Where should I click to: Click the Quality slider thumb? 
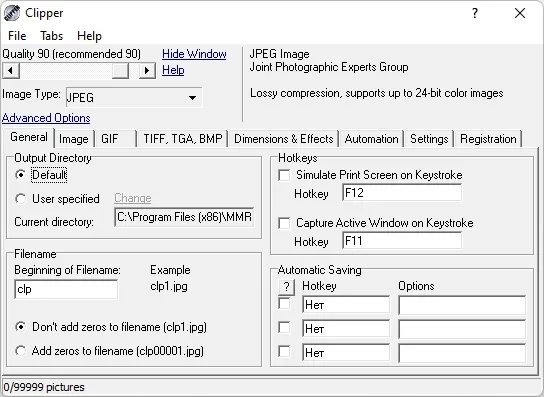[x=120, y=71]
